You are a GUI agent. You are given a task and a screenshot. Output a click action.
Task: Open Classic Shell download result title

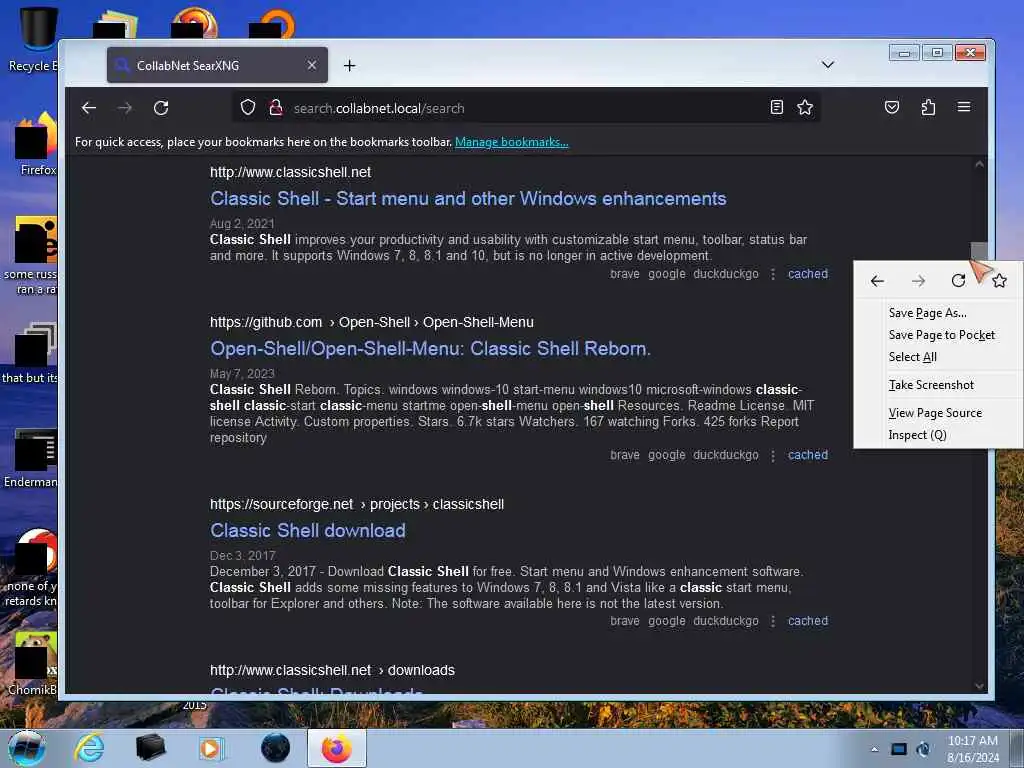[x=308, y=530]
